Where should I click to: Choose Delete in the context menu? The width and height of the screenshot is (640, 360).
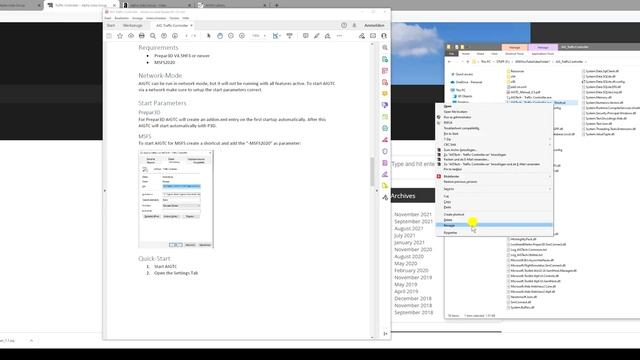click(x=494, y=220)
